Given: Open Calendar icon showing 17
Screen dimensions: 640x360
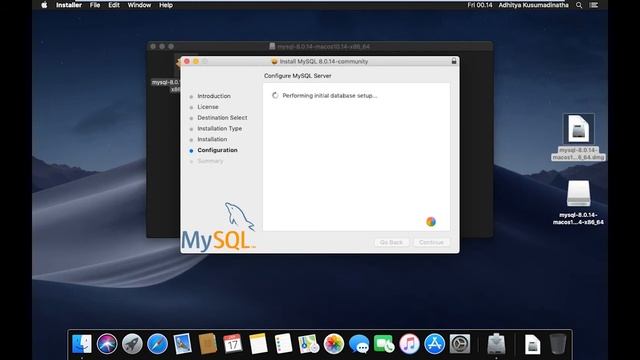Looking at the screenshot, I should point(233,344).
